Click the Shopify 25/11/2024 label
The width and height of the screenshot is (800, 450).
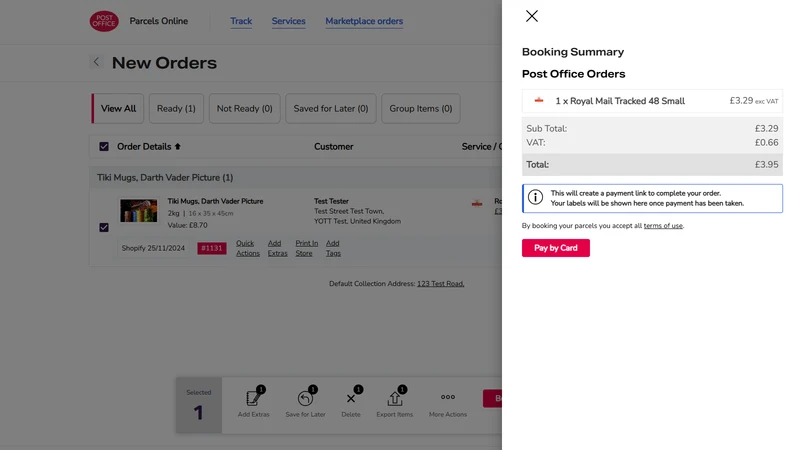pos(153,248)
